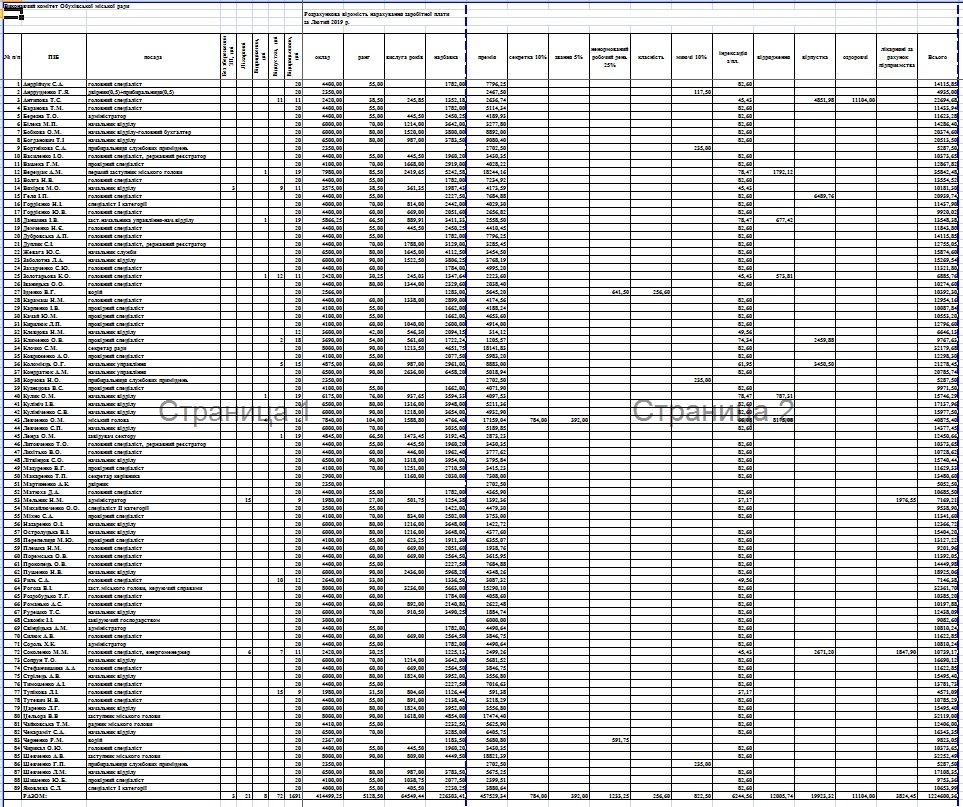The height and width of the screenshot is (807, 963).
Task: Select the "відрядження" column header
Action: (774, 57)
